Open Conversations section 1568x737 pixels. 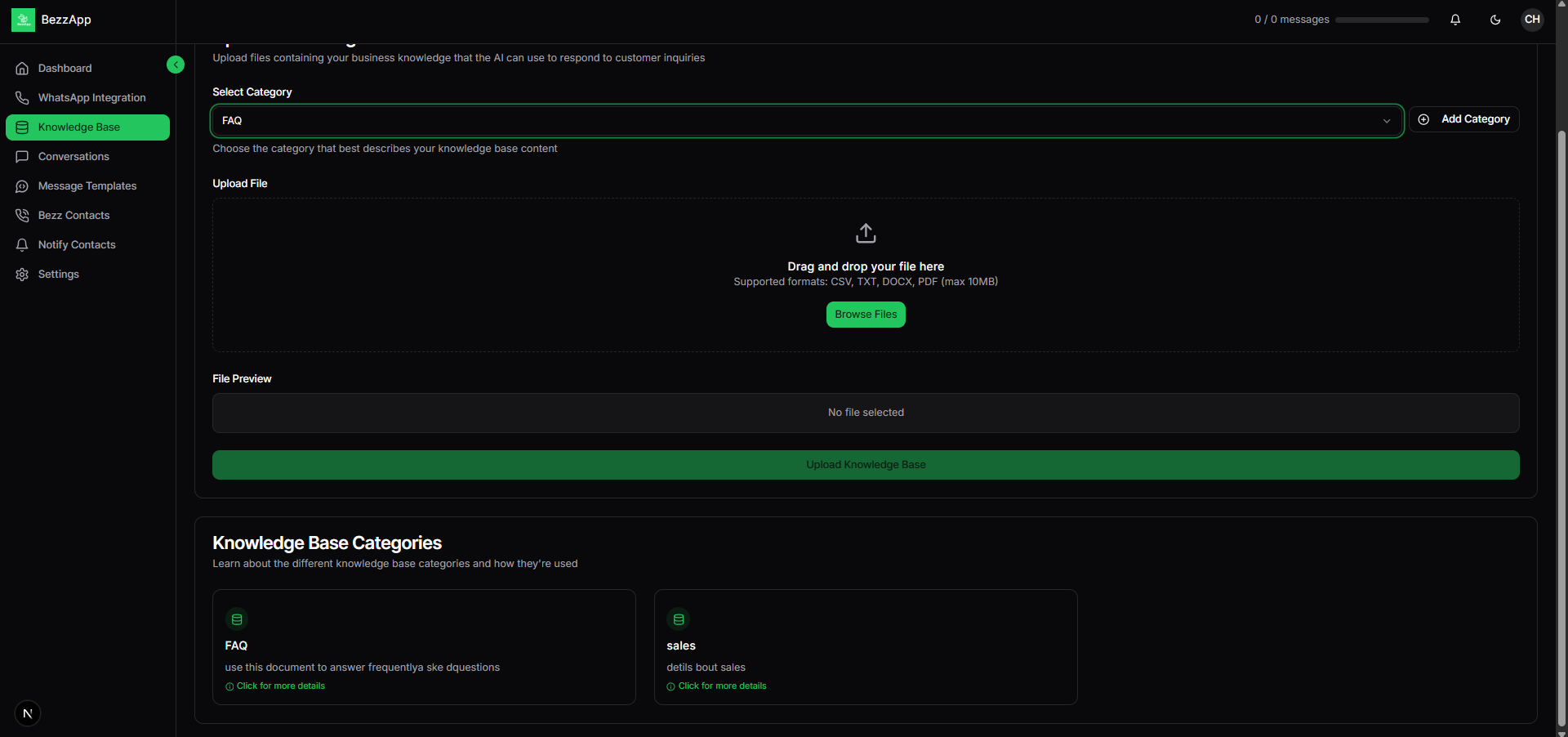87,157
